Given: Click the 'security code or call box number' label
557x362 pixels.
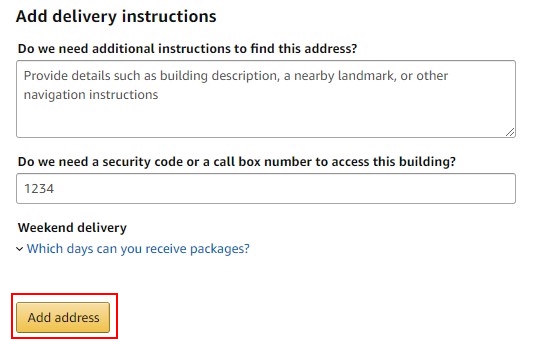Looking at the screenshot, I should [237, 162].
